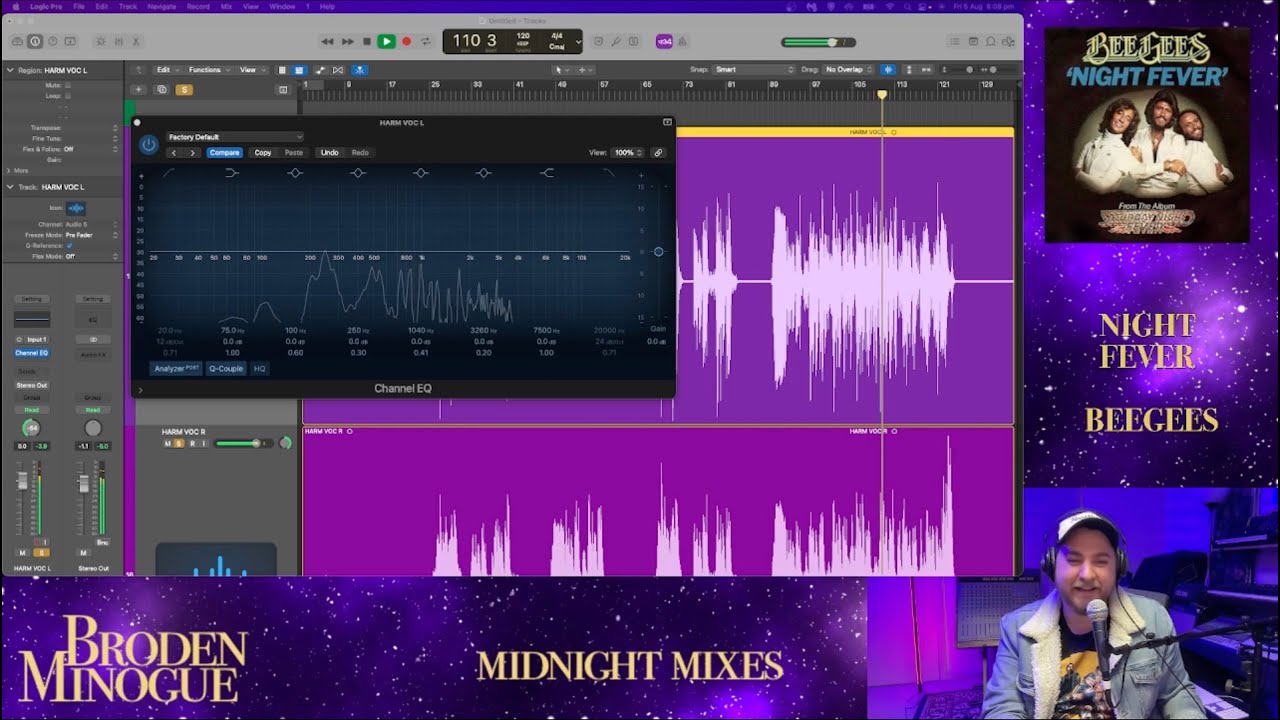
Task: Go to next preset in Channel EQ
Action: click(192, 153)
